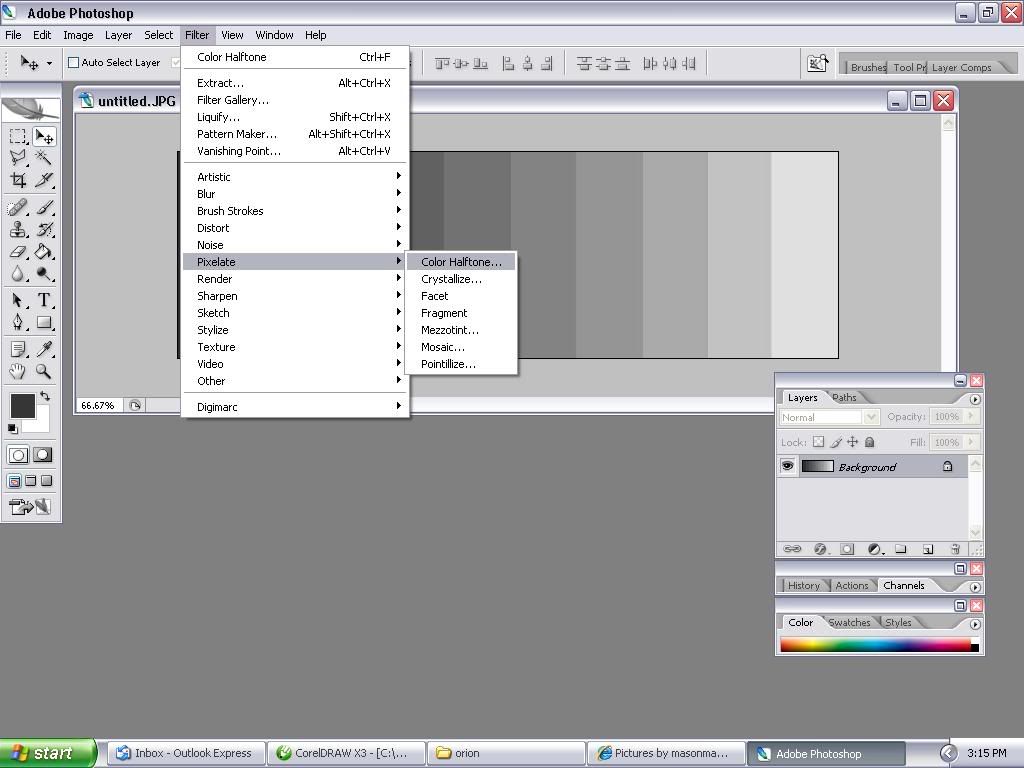Click the add layer mask icon

click(847, 549)
